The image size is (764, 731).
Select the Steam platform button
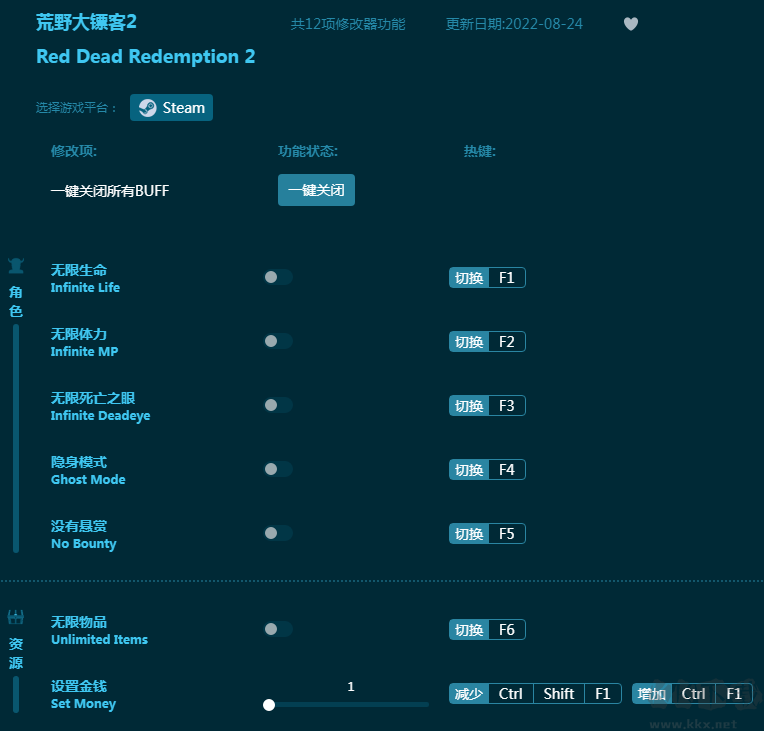pos(171,107)
